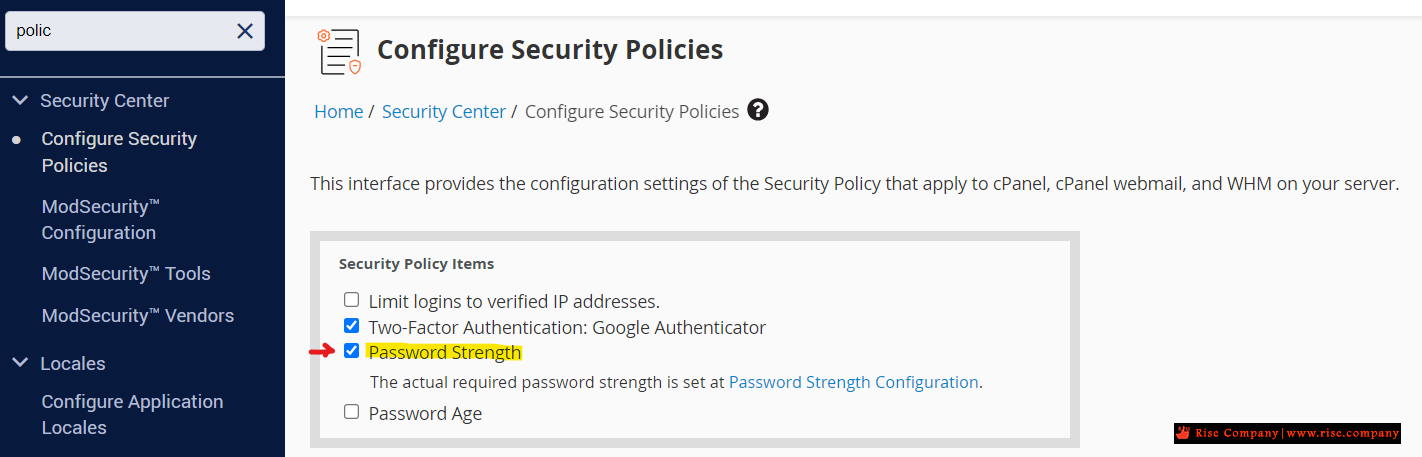Image resolution: width=1422 pixels, height=457 pixels.
Task: Check the Password Age option
Action: 351,412
